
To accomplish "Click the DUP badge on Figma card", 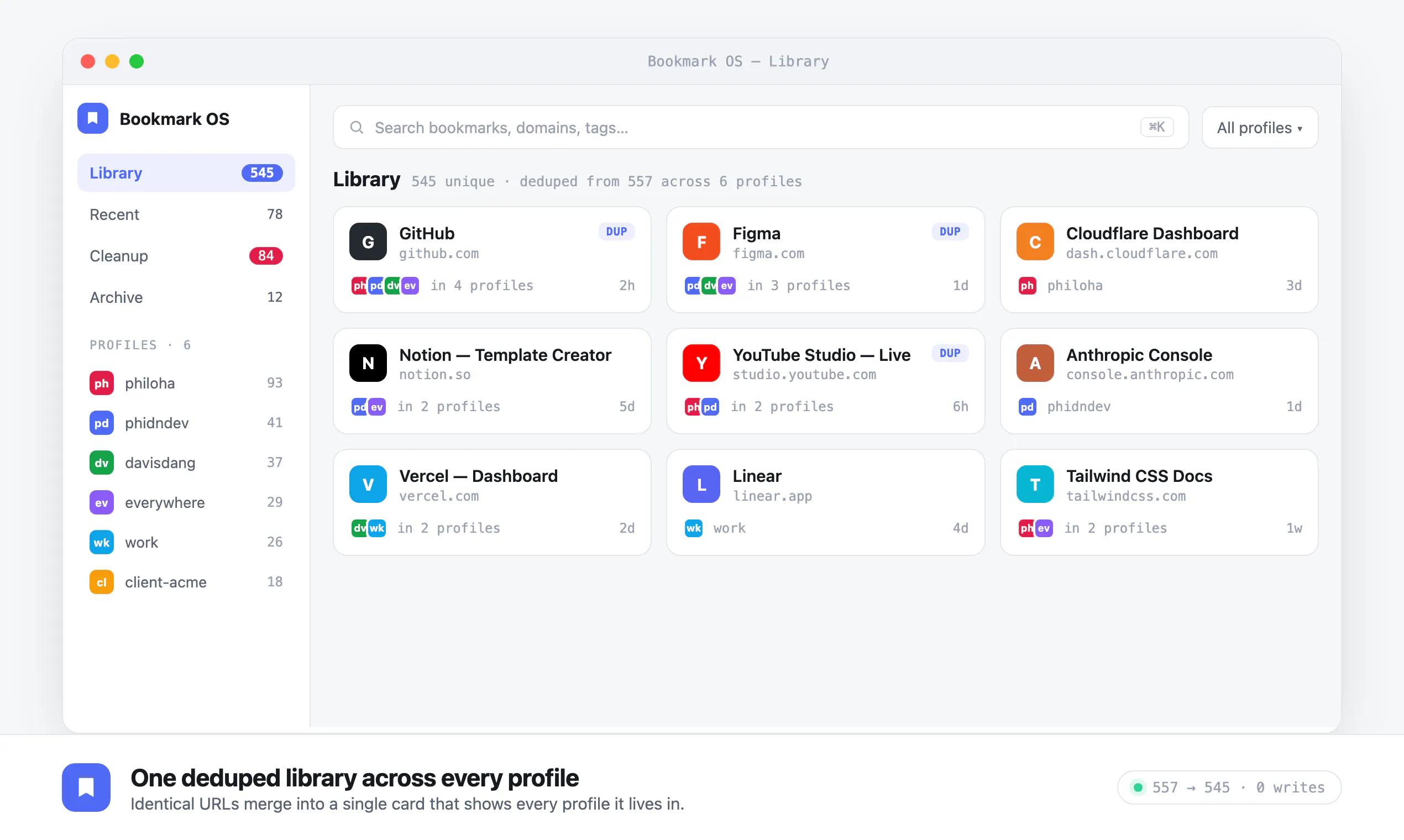I will click(950, 232).
